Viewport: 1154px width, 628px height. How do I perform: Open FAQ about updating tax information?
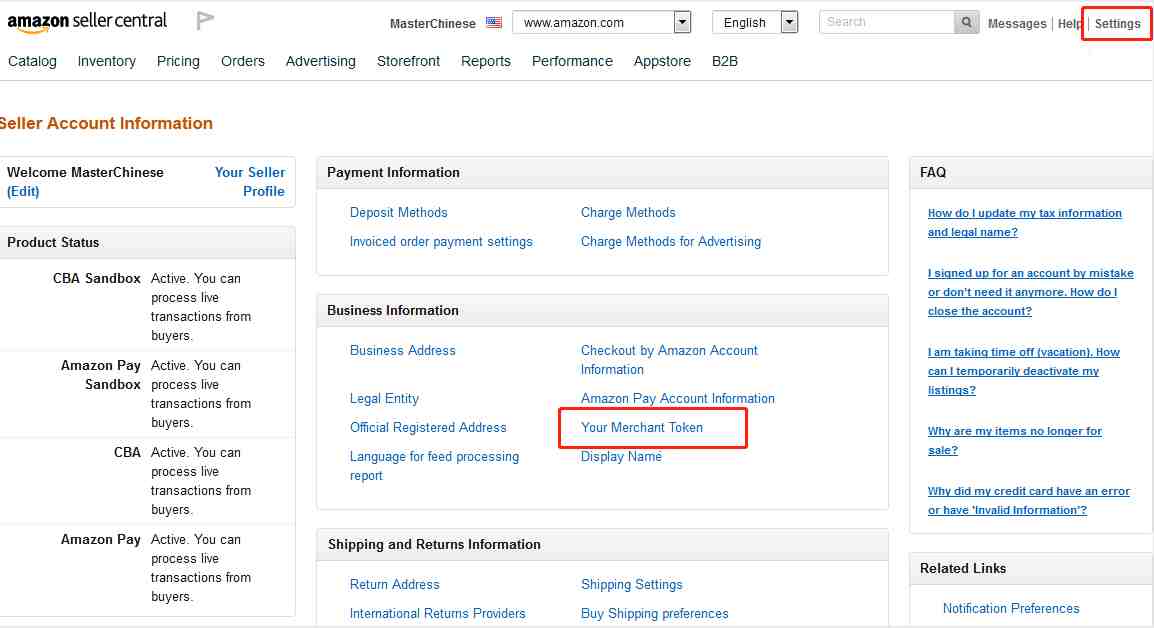[x=1024, y=222]
